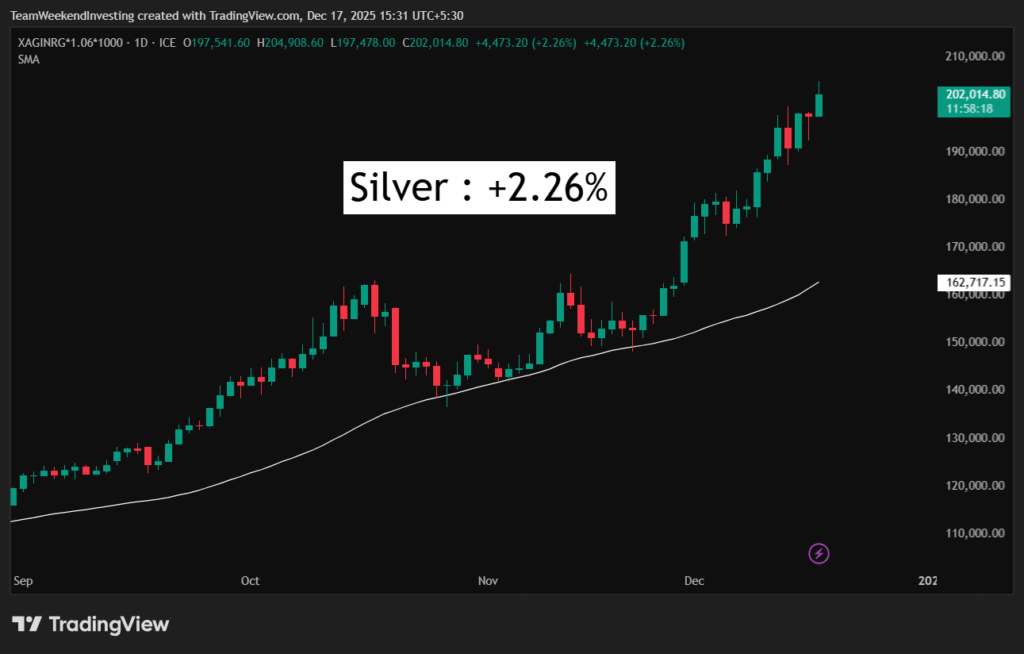Click the Sep label on time axis
1024x654 pixels.
pos(21,580)
